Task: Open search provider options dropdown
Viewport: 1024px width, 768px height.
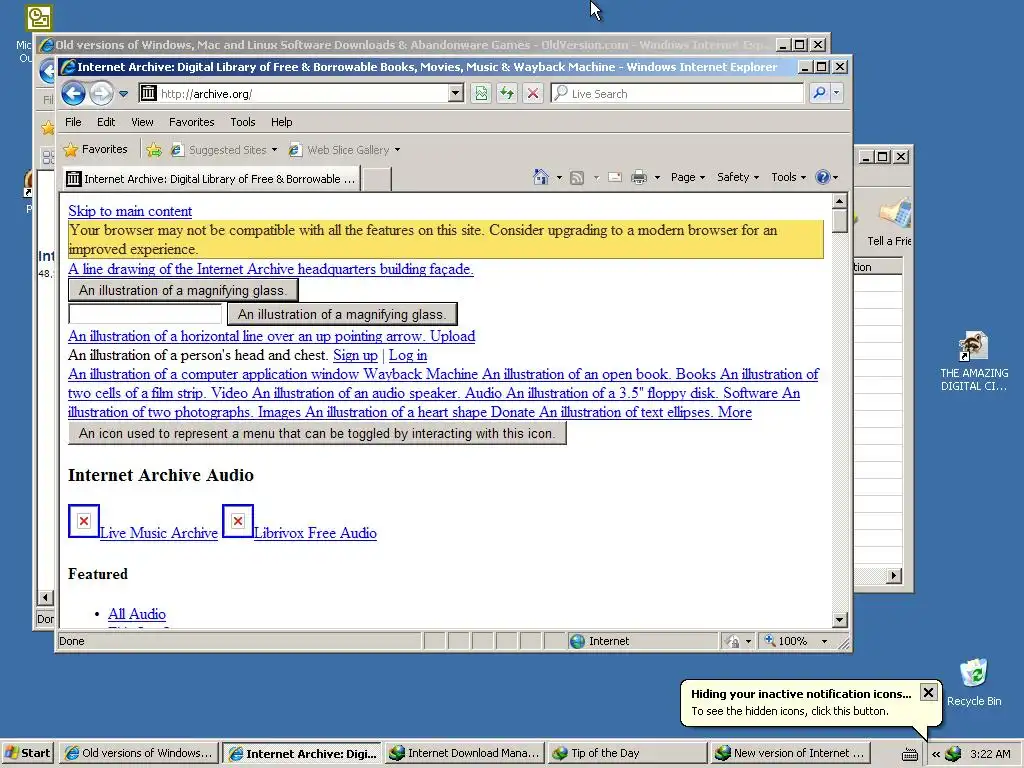Action: click(837, 93)
